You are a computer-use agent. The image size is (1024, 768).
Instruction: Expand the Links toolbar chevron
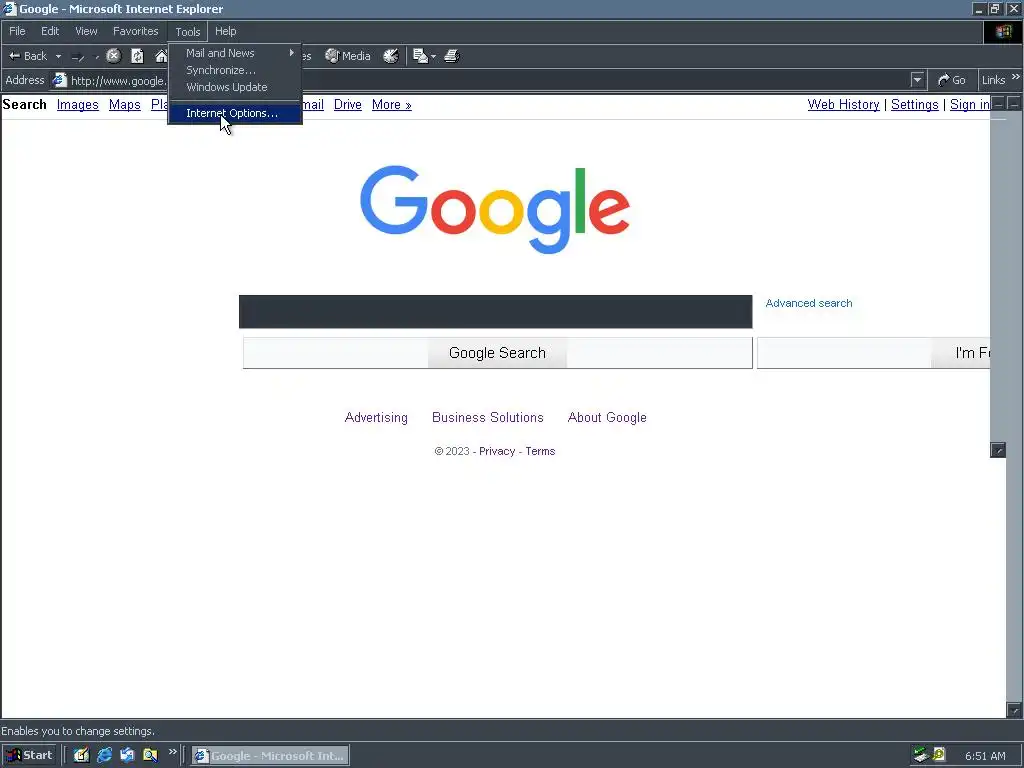pos(1016,76)
